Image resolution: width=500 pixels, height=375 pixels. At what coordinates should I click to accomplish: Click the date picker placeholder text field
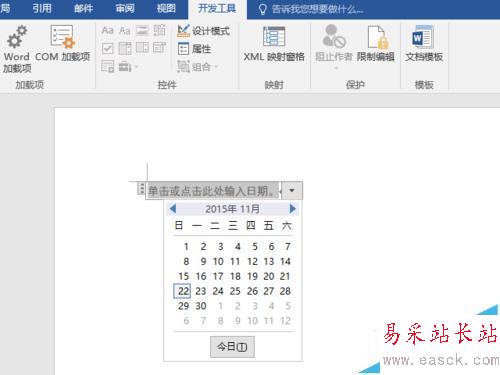pyautogui.click(x=213, y=191)
